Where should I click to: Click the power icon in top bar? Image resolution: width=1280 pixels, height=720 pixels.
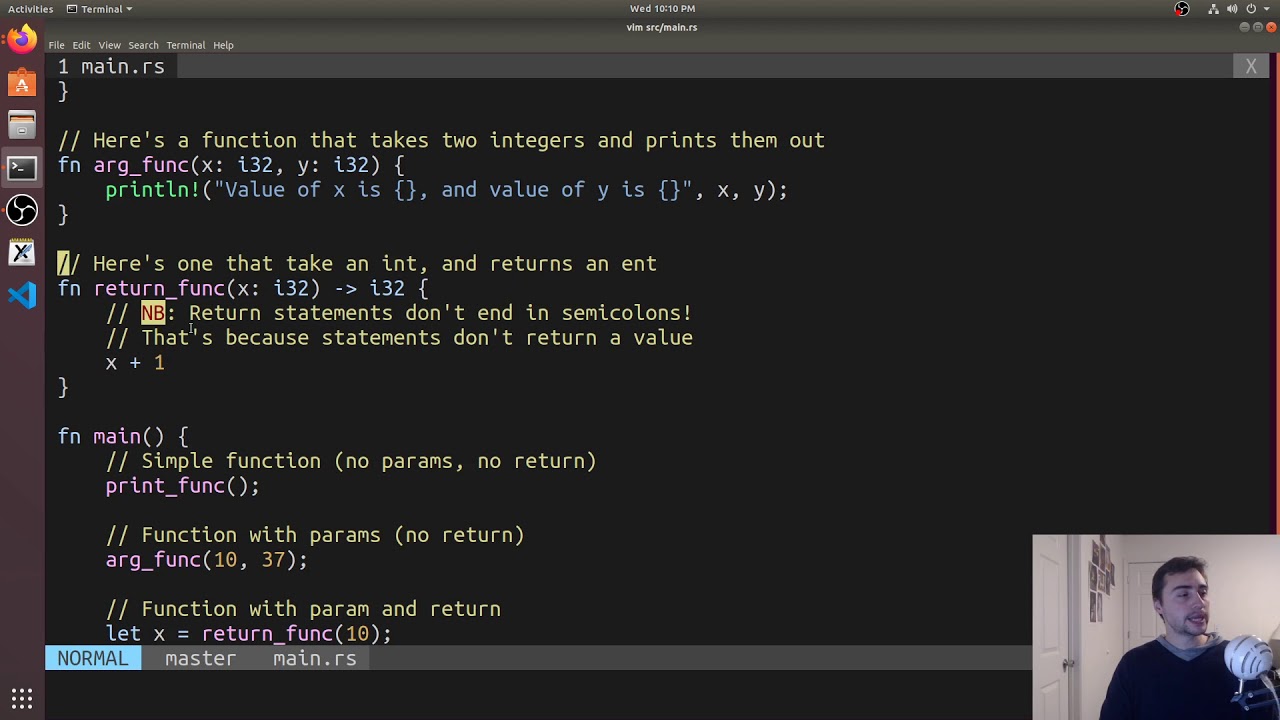coord(1251,9)
